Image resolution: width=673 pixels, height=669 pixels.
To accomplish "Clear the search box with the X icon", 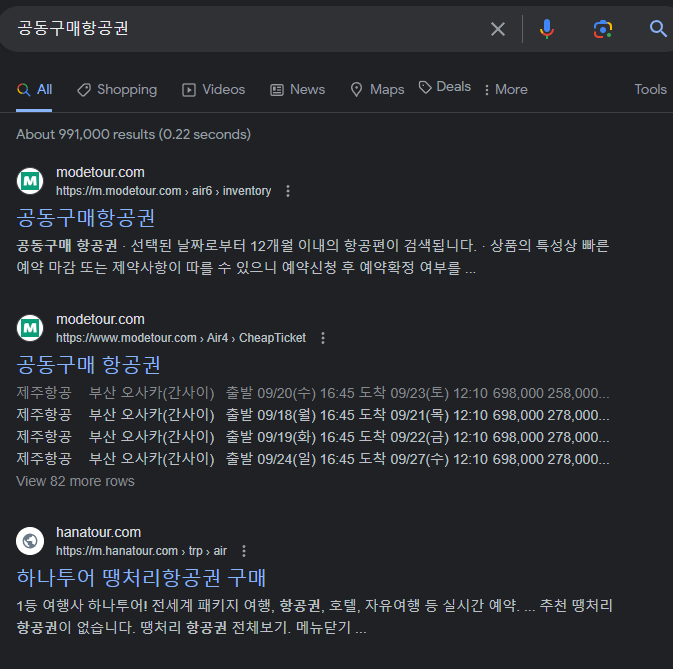I will coord(497,29).
